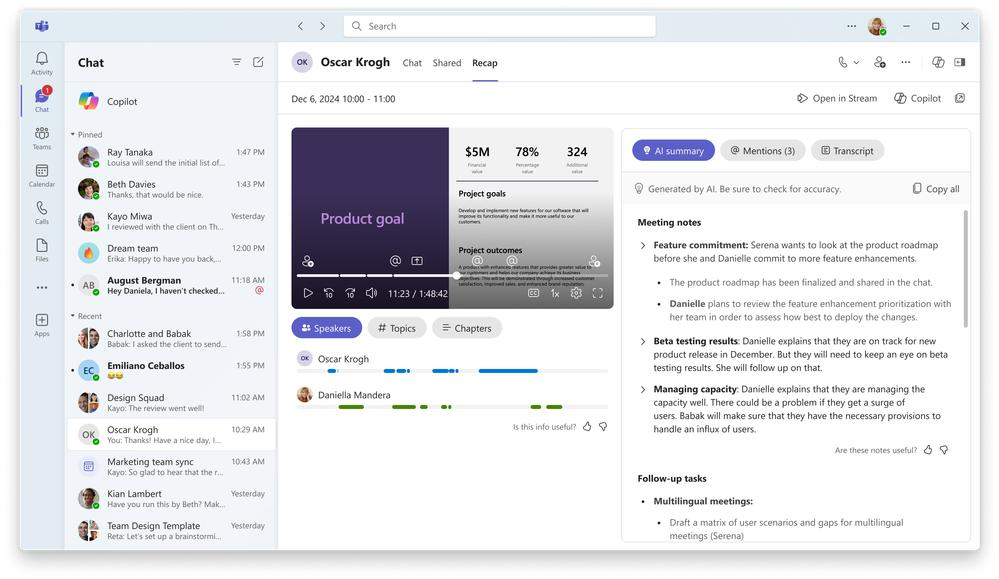This screenshot has height=579, width=999.
Task: Open the Calendar in the left rail
Action: point(41,175)
